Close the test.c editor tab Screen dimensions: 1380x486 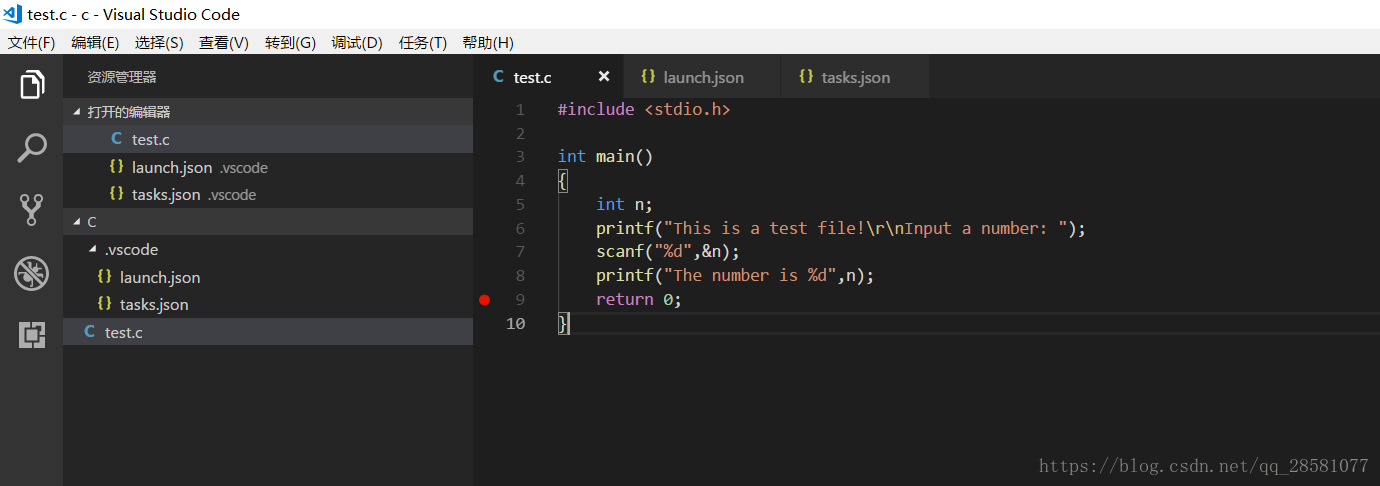click(x=604, y=77)
